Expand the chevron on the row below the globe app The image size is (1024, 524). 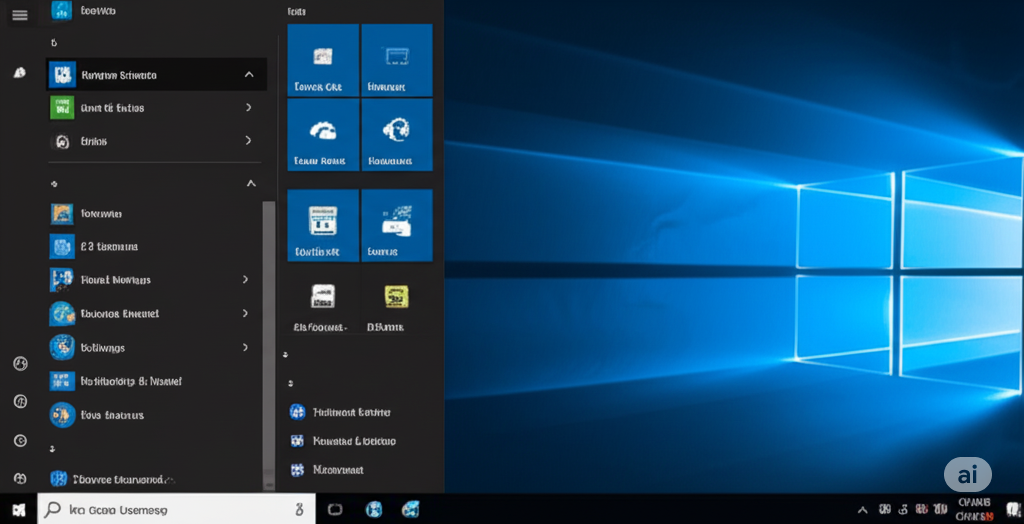(246, 347)
